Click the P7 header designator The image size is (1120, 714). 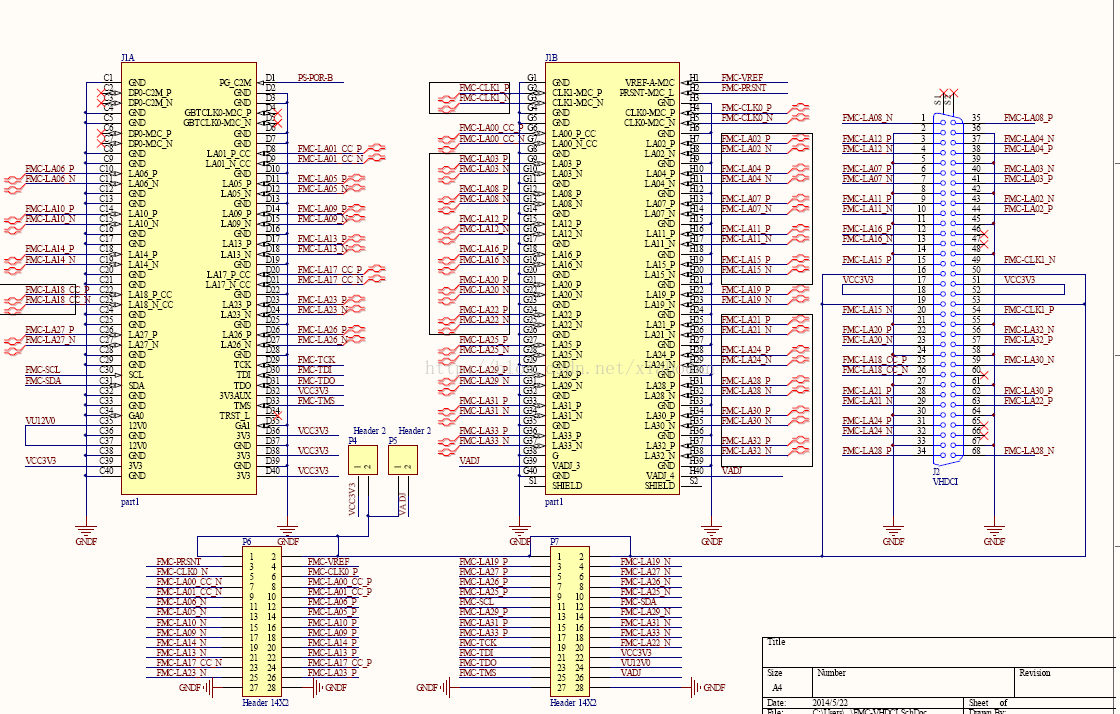click(x=555, y=543)
